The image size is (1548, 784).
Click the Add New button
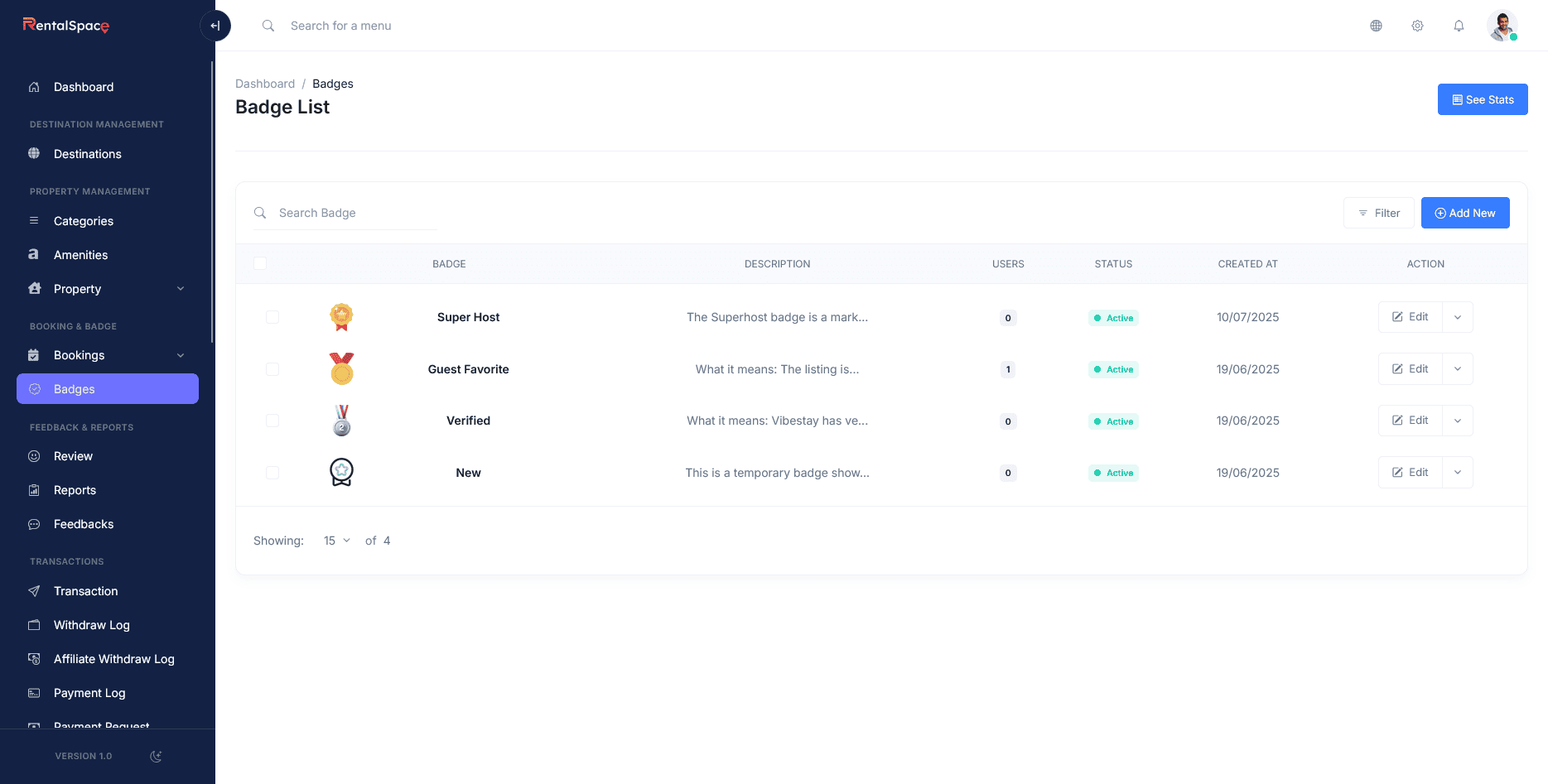[x=1464, y=213]
